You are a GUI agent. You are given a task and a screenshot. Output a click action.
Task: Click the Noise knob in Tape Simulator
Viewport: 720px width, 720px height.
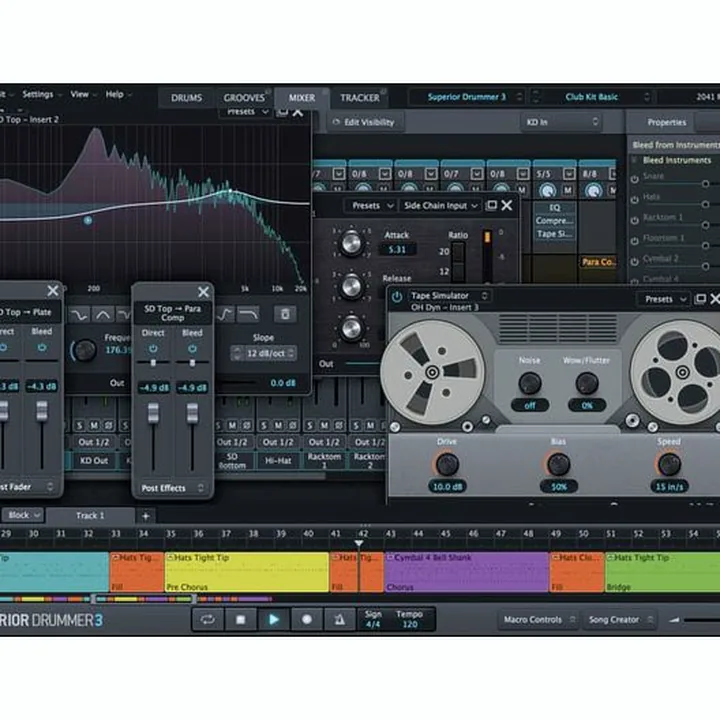(x=529, y=382)
